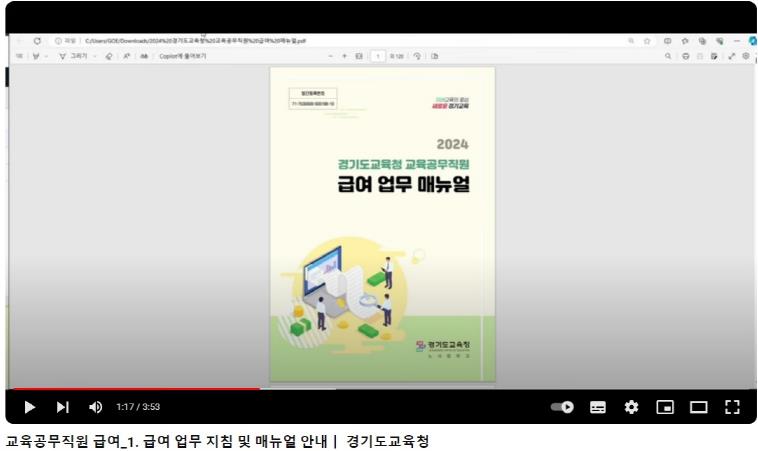The height and width of the screenshot is (451, 758).
Task: Toggle the autoplay switch
Action: [x=562, y=407]
